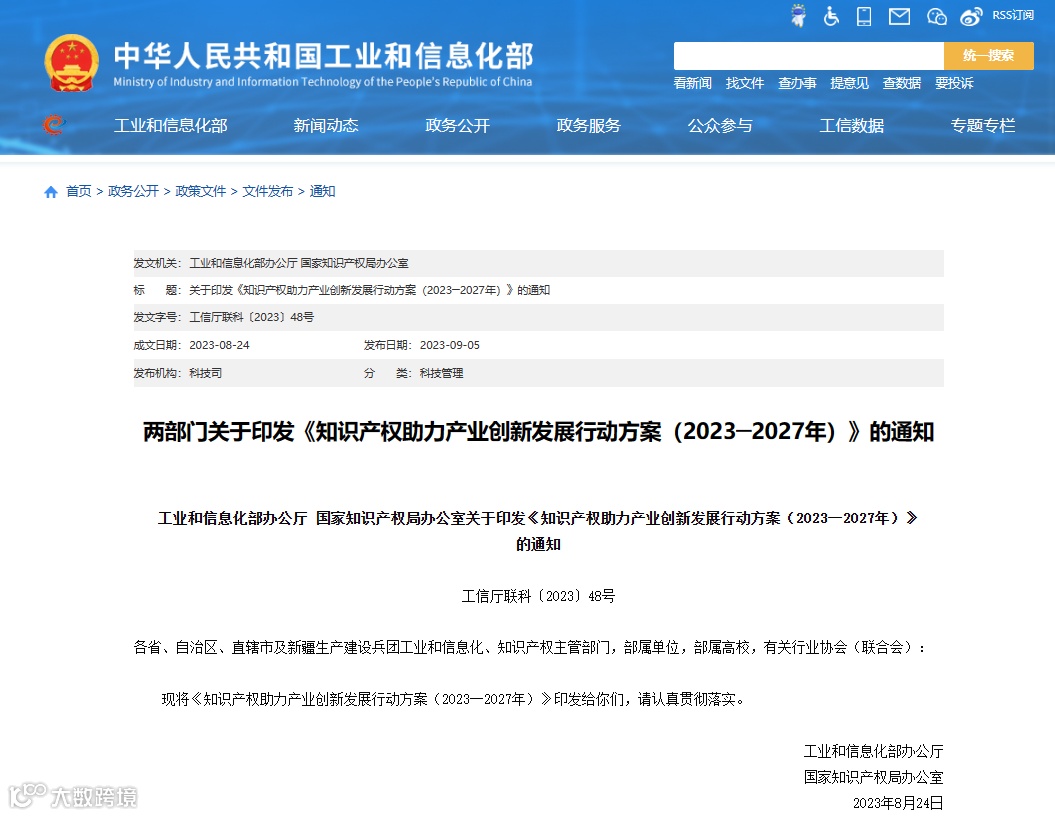
Task: Click the signature line 工业和信息化部办公厅
Action: 873,751
